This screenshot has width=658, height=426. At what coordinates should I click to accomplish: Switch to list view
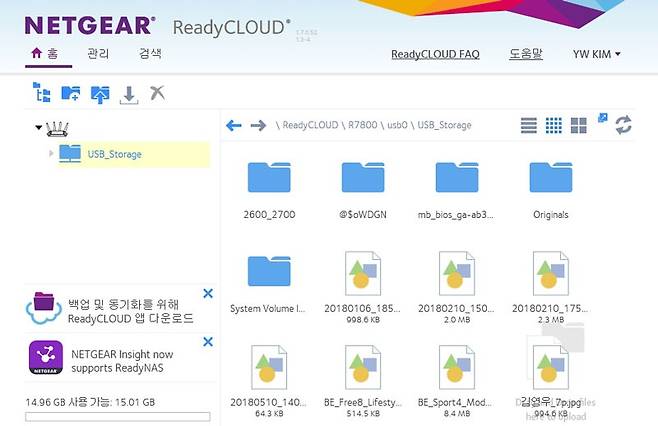click(x=529, y=125)
